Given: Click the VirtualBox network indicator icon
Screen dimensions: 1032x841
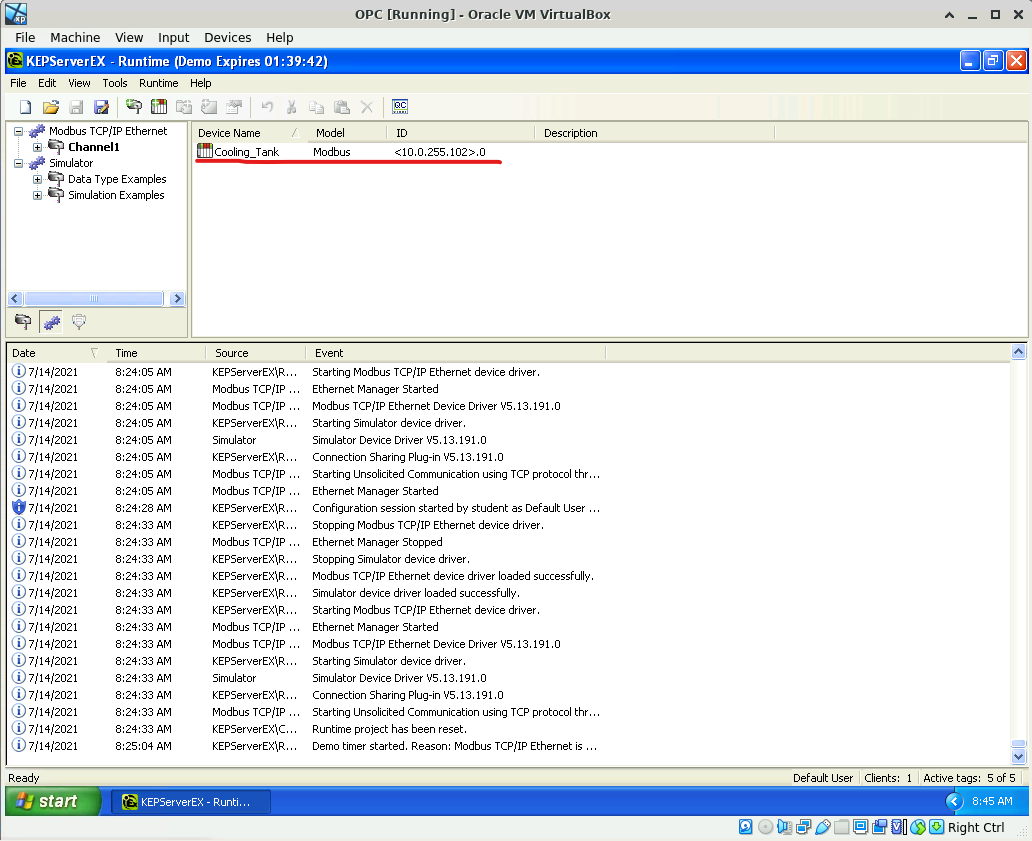Looking at the screenshot, I should (804, 827).
